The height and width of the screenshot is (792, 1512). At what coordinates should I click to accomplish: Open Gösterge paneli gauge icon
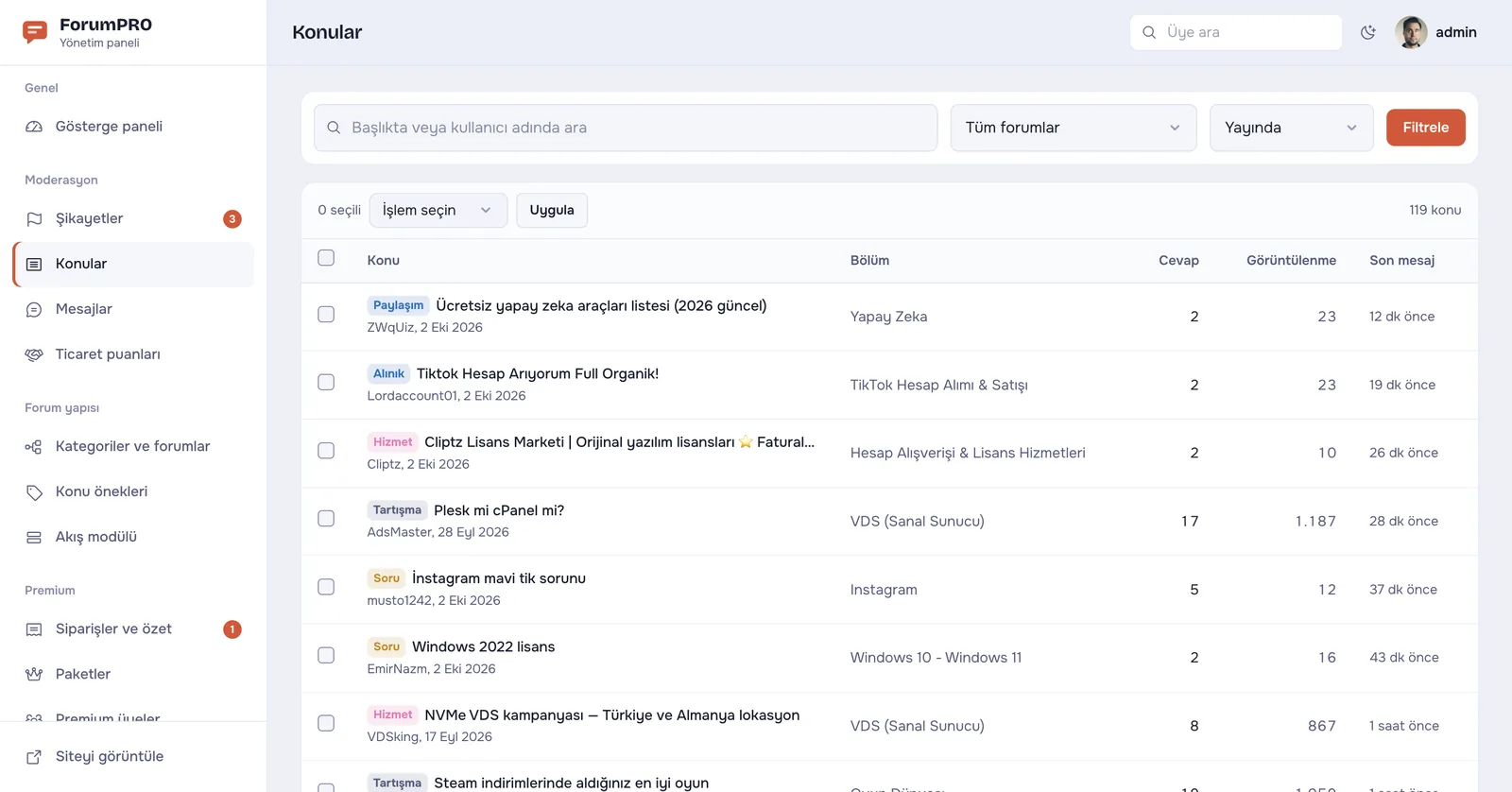coord(34,127)
